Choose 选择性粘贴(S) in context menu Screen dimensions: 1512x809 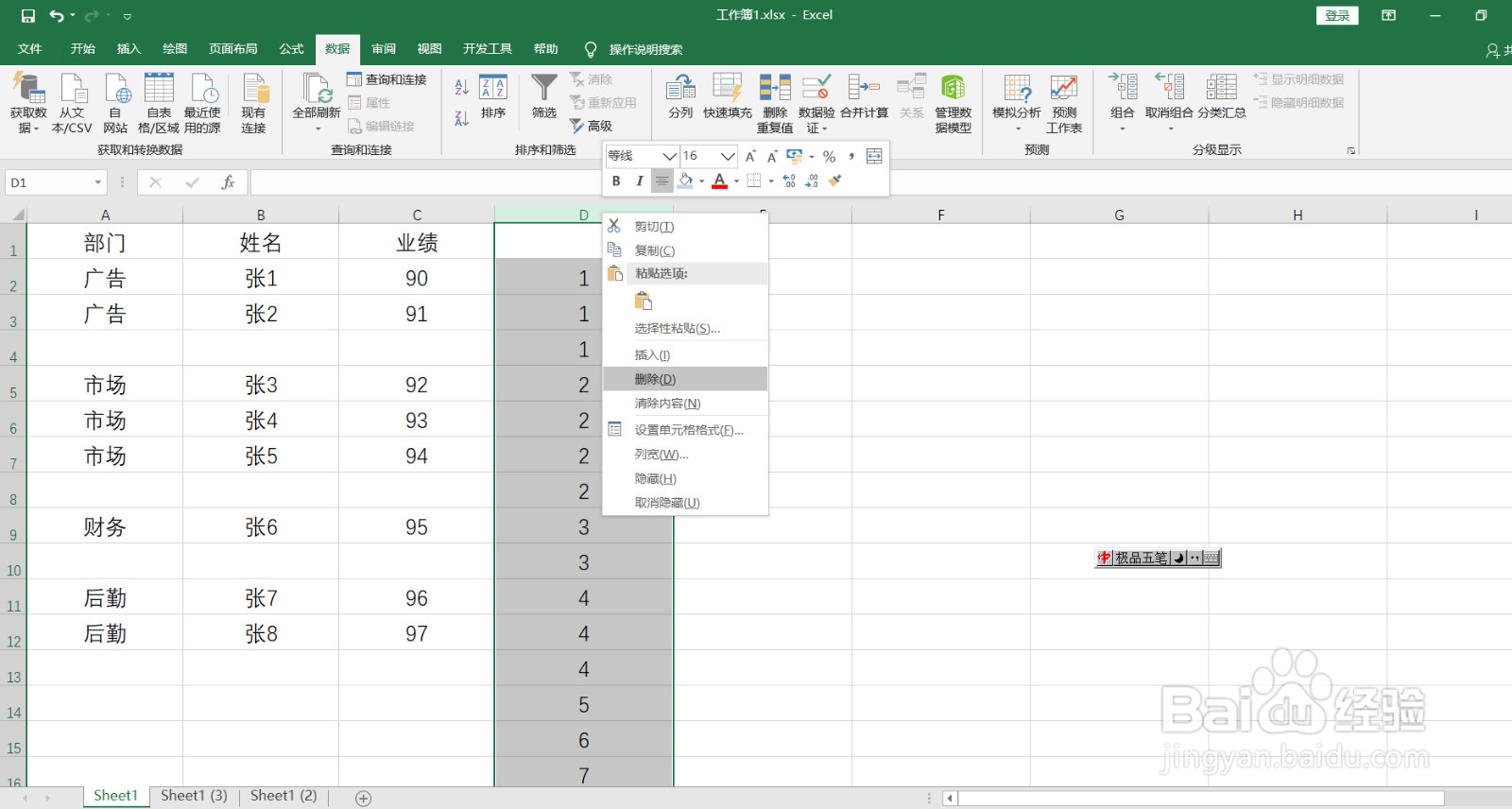click(x=685, y=329)
